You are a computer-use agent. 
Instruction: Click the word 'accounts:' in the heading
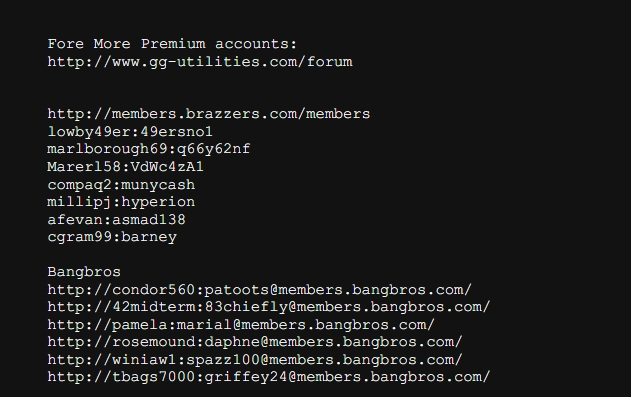tap(256, 44)
